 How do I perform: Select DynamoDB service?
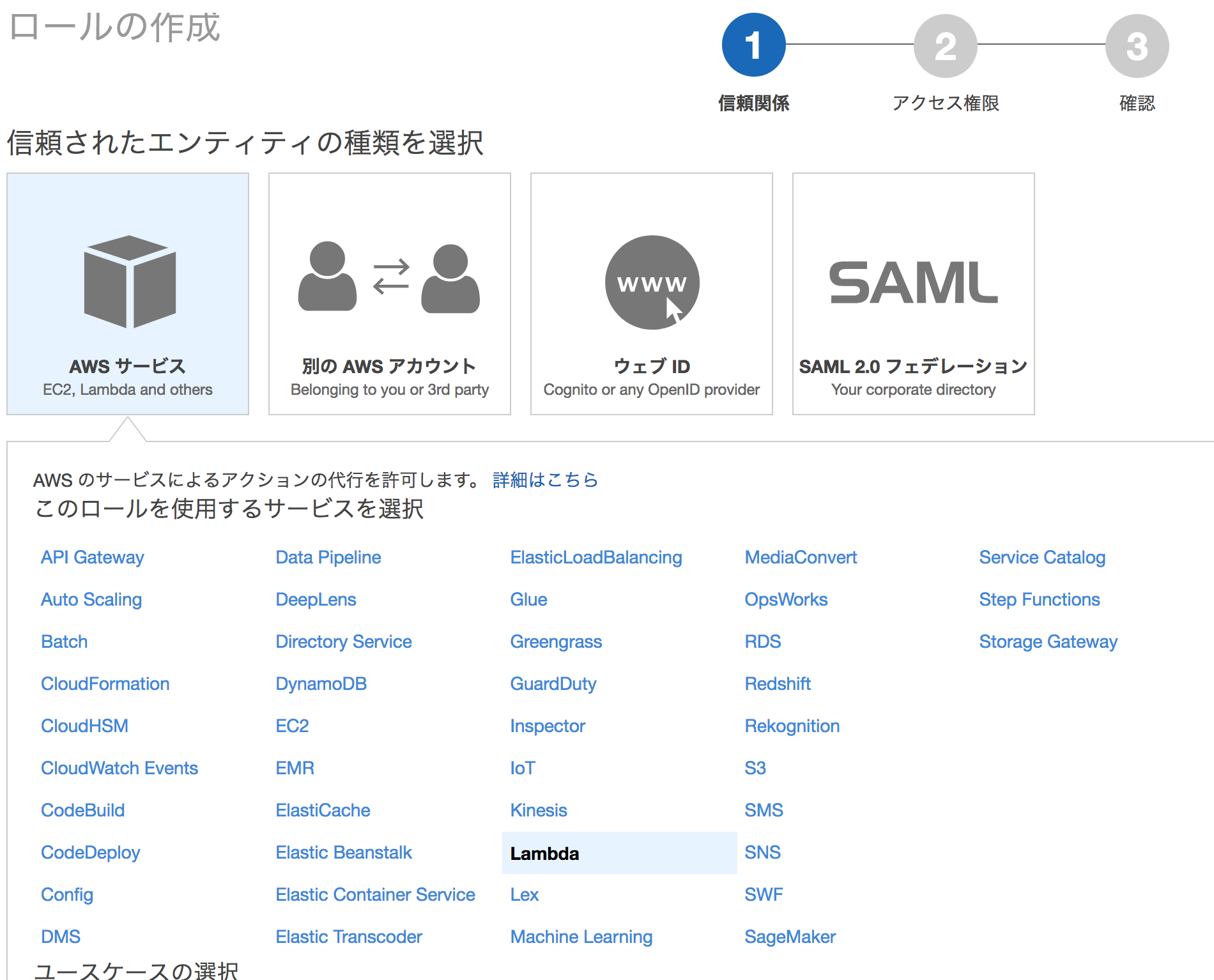tap(321, 684)
